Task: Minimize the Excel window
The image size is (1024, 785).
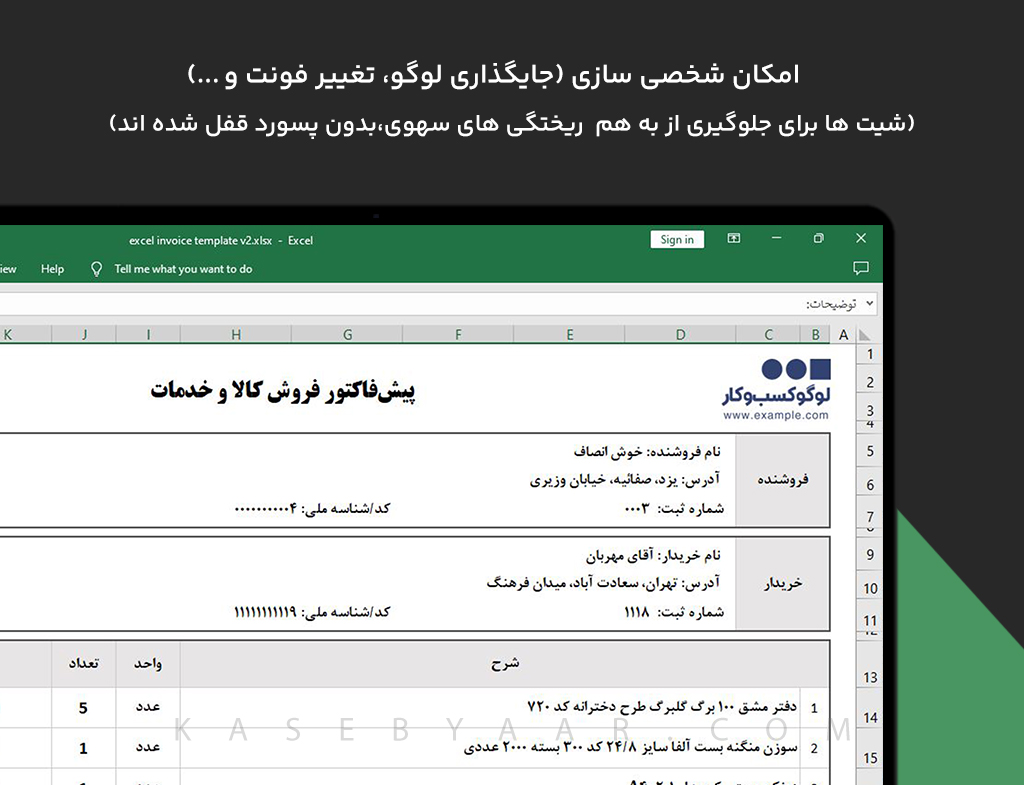Action: (x=776, y=238)
